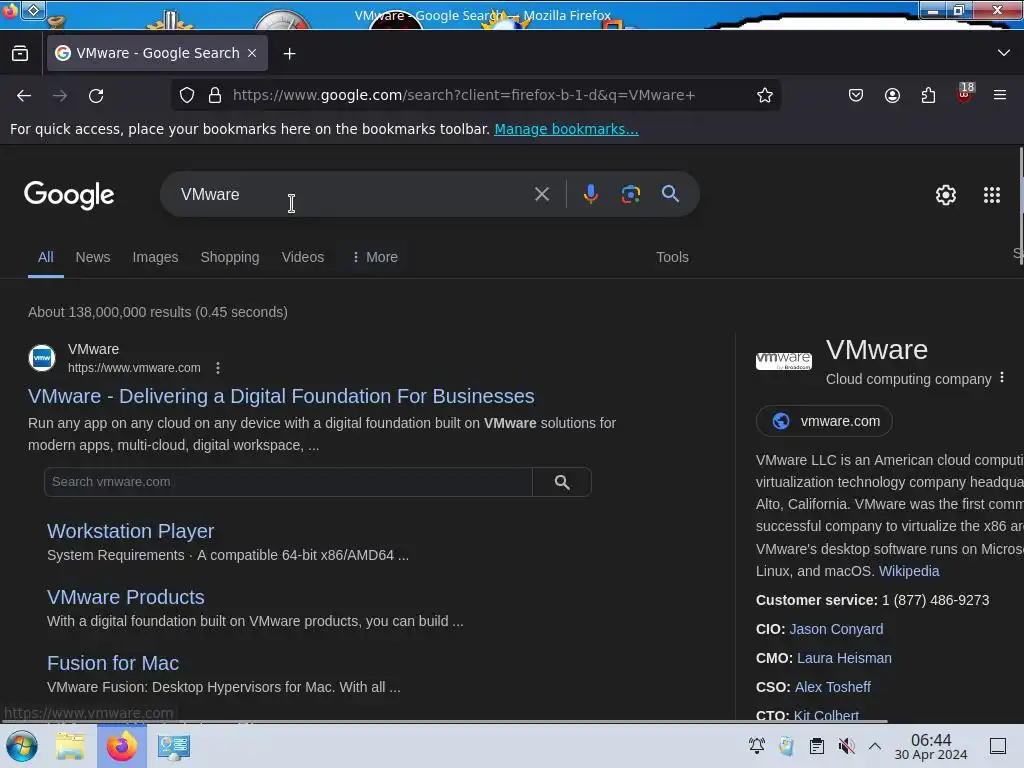This screenshot has width=1024, height=768.
Task: Open more options for VMware knowledge panel
Action: [x=1002, y=378]
